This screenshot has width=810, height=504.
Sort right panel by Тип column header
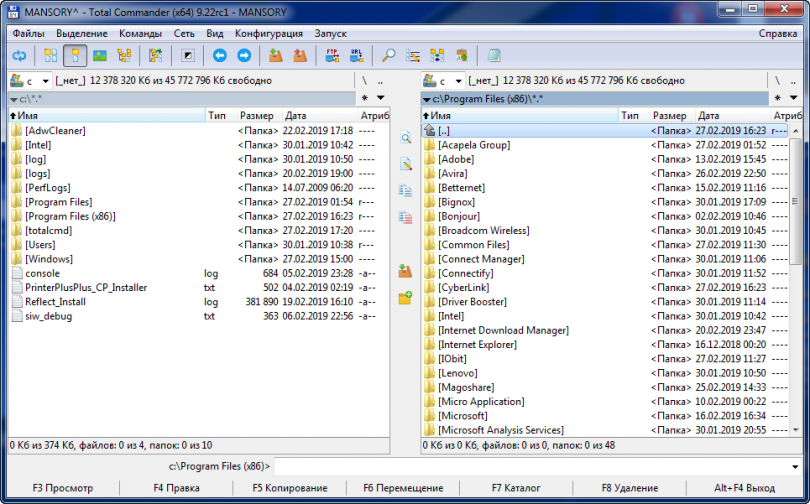click(633, 116)
